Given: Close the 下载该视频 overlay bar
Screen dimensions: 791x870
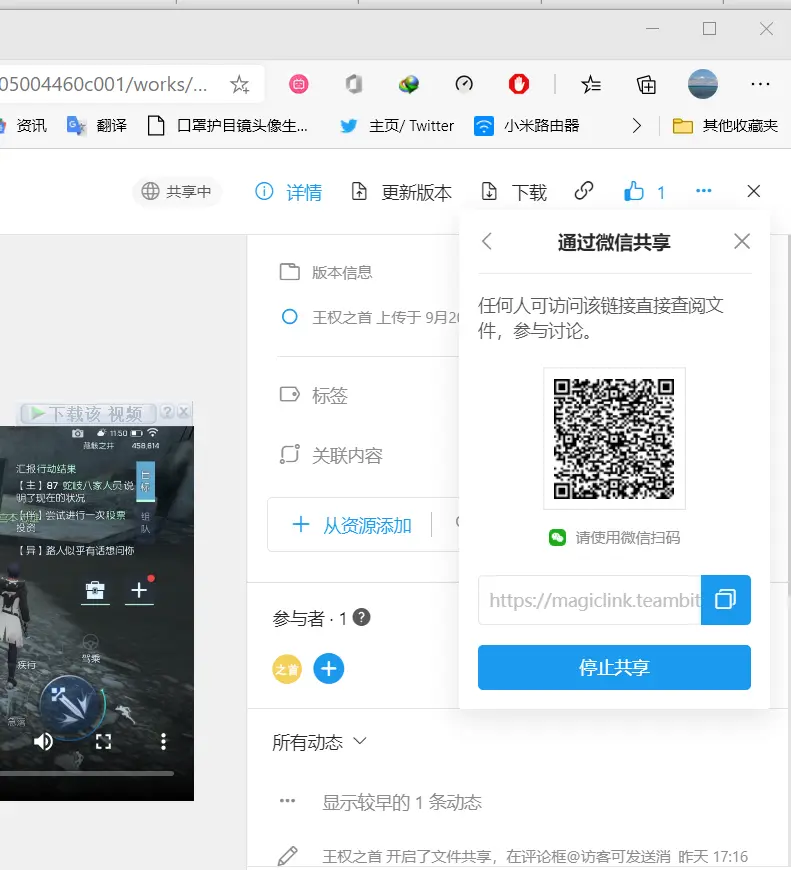Looking at the screenshot, I should tap(184, 412).
